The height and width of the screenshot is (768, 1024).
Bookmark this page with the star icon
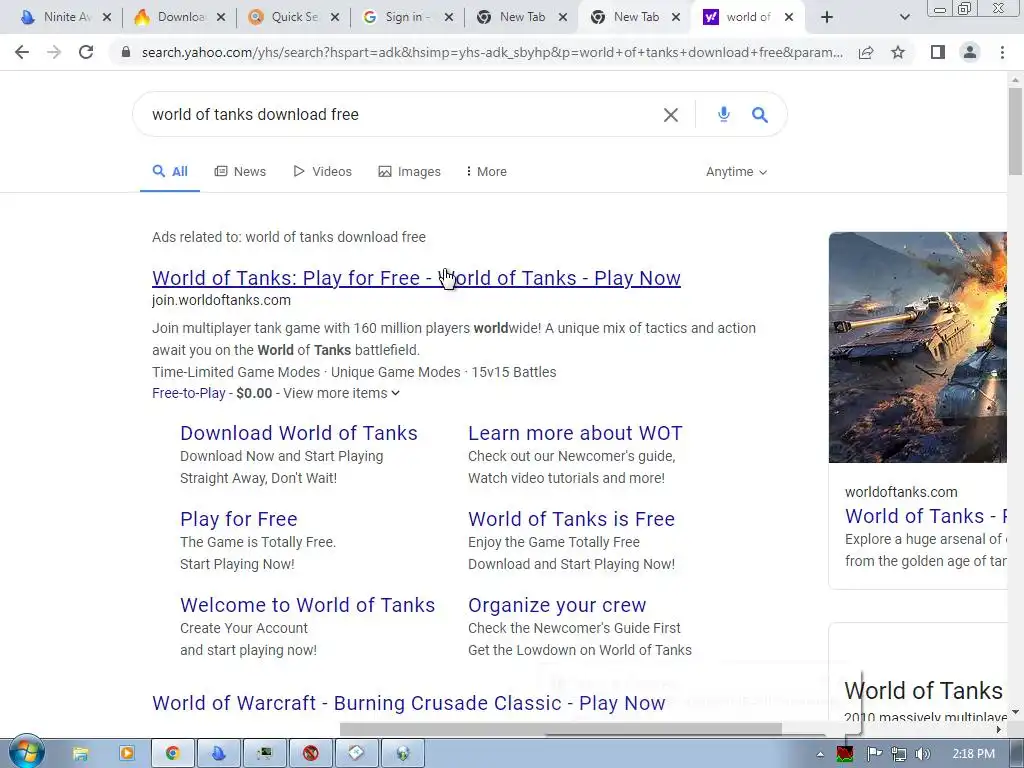click(898, 52)
